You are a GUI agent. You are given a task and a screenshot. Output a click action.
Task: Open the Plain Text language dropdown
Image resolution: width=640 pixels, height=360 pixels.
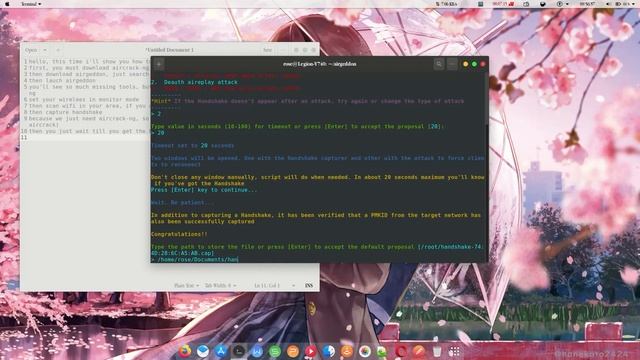tap(187, 285)
